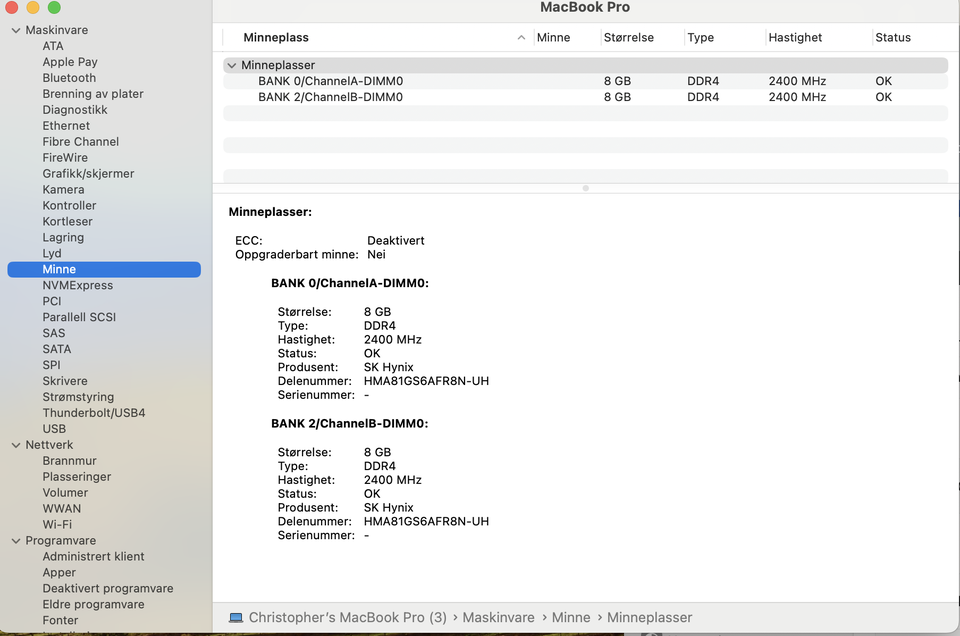
Task: Select Thunderbolt/USB4 in sidebar
Action: point(93,413)
